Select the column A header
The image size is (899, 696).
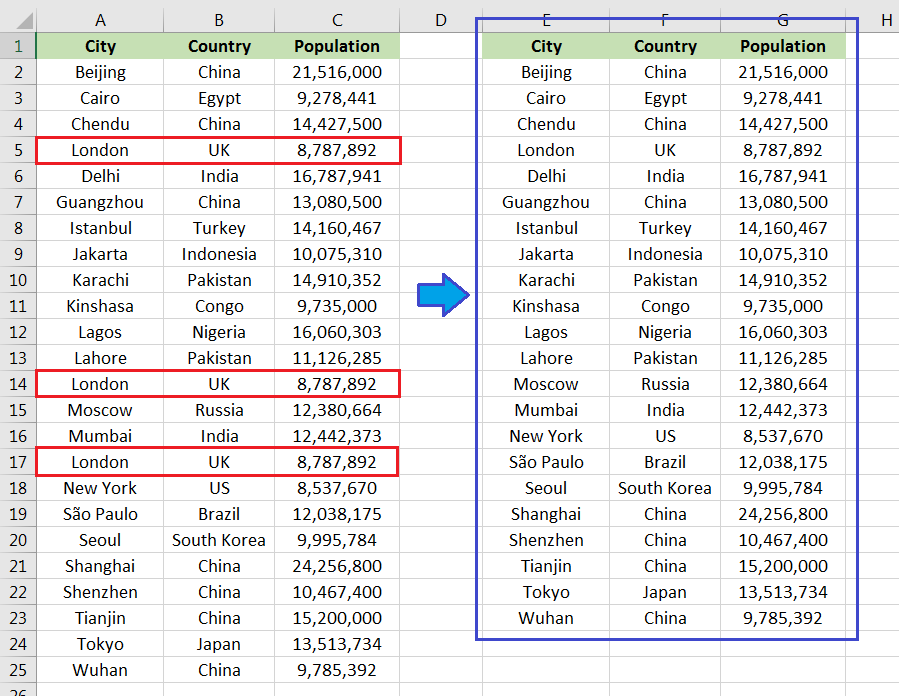point(100,20)
